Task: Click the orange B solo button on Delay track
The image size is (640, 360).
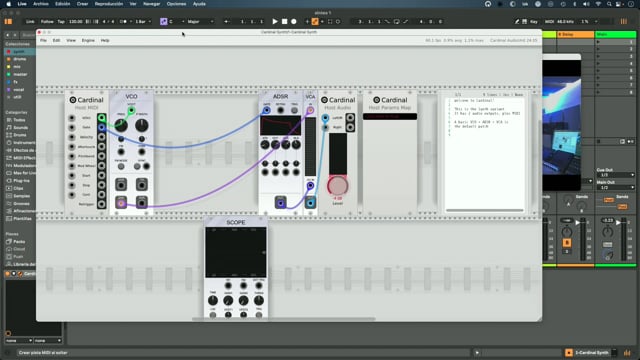Action: (x=567, y=243)
